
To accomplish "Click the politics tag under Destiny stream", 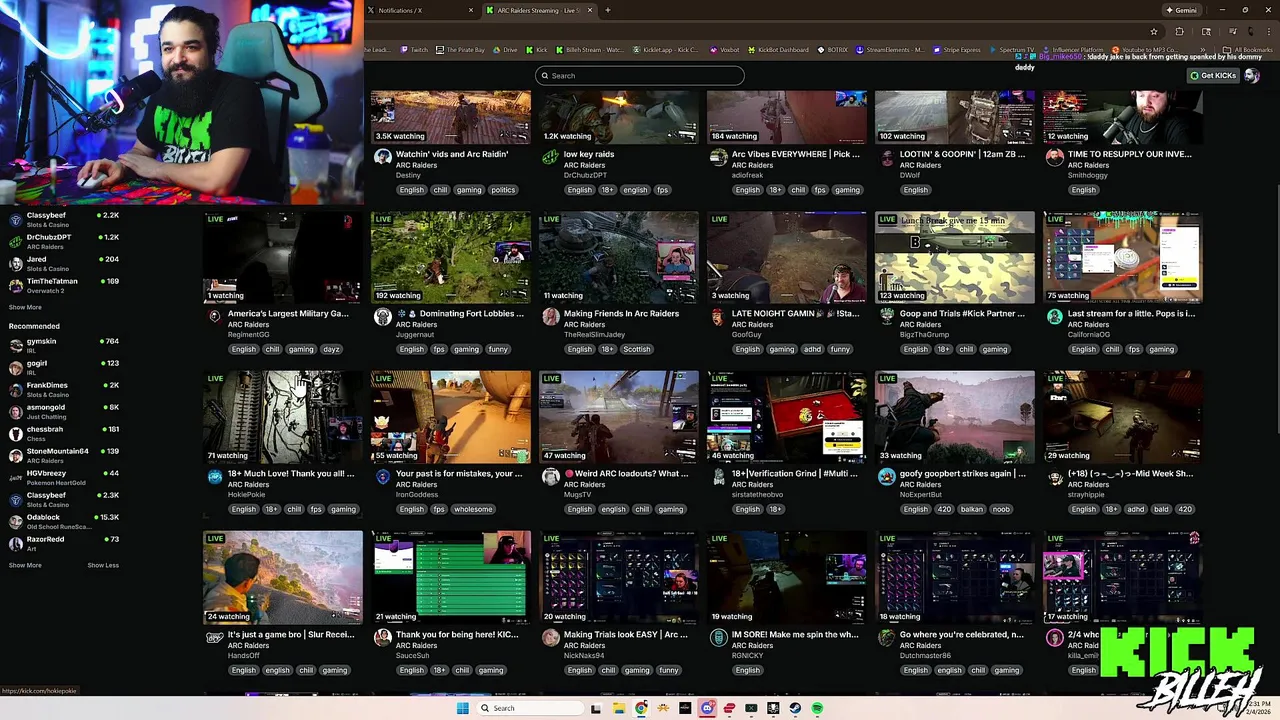I will click(x=503, y=190).
